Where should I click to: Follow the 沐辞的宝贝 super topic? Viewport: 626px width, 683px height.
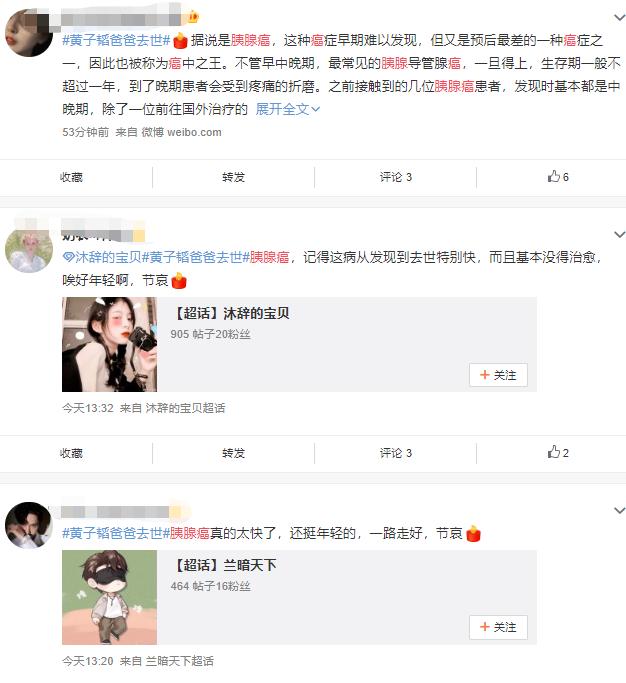[x=498, y=375]
